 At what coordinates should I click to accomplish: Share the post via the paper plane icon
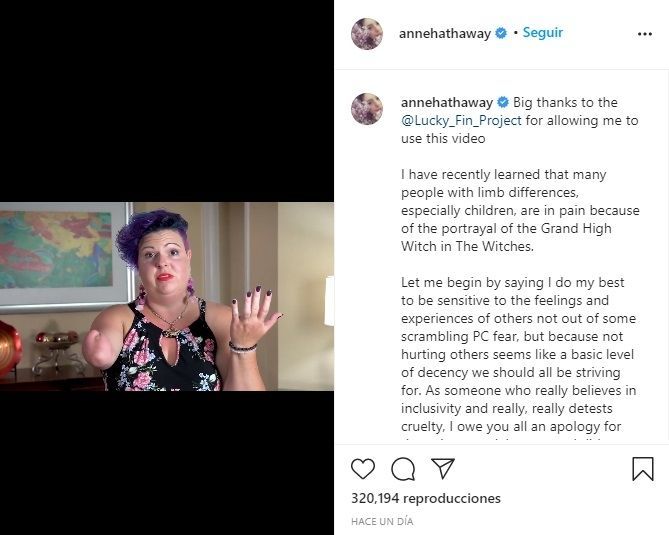coord(443,468)
